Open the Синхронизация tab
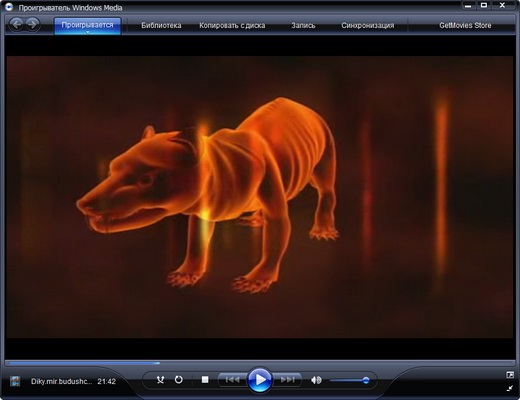Screen dimensions: 520x400 [367, 25]
